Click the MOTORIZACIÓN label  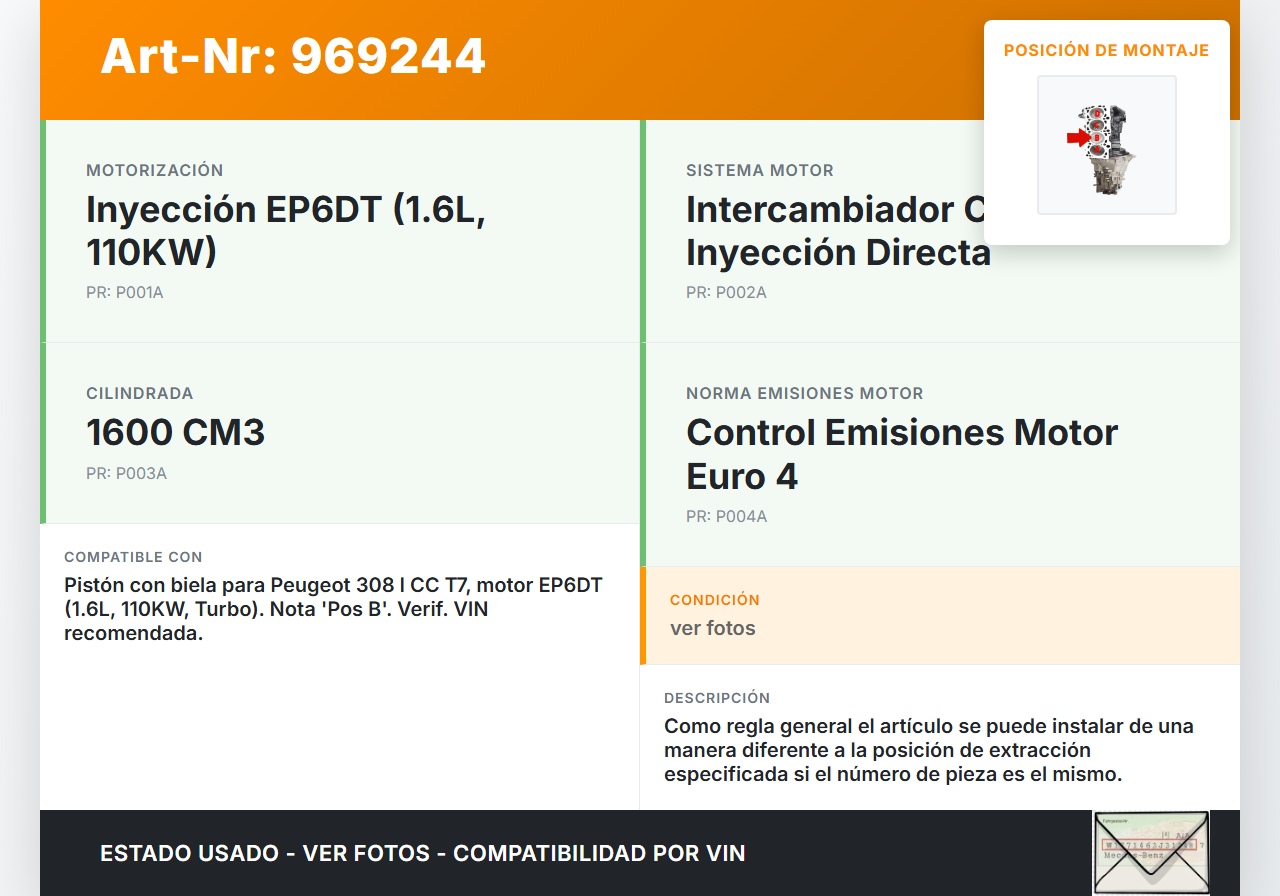(155, 170)
